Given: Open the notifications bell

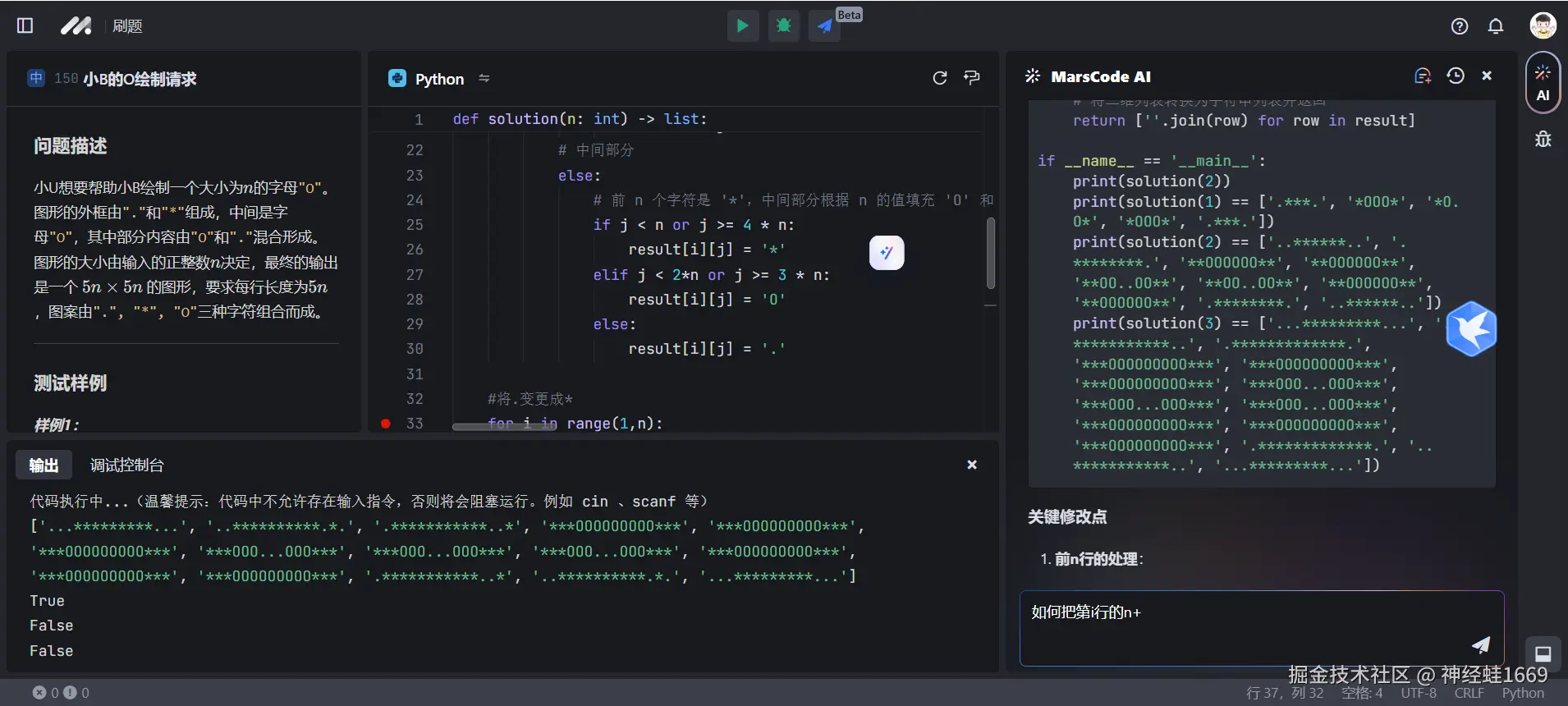Looking at the screenshot, I should click(1495, 26).
